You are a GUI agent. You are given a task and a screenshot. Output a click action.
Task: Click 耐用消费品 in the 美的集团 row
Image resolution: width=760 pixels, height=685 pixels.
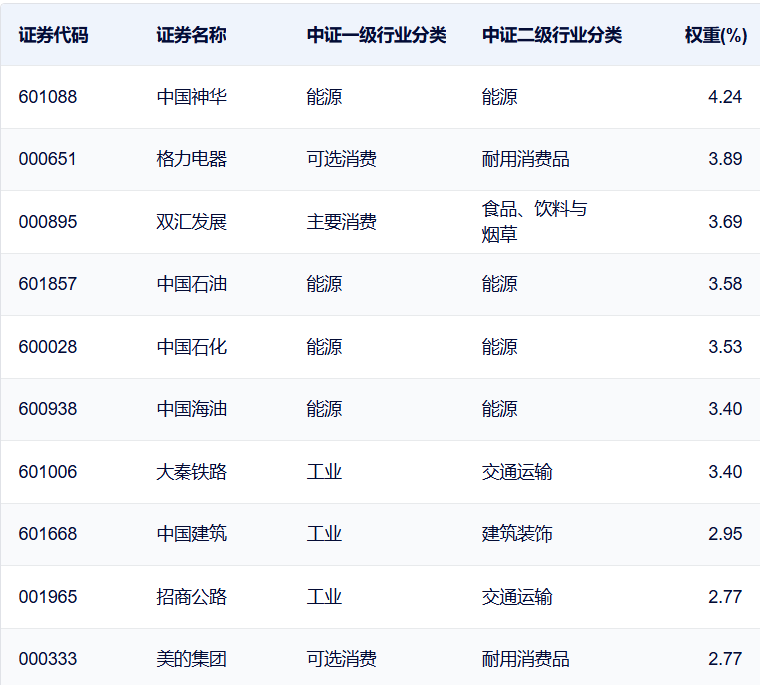tap(525, 659)
